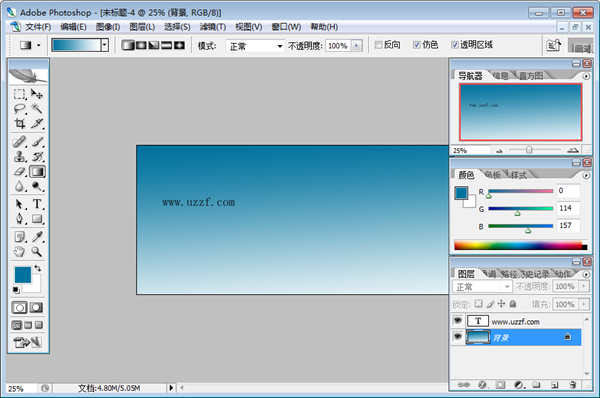This screenshot has width=600, height=398.
Task: Select the Path Selection tool
Action: 20,204
